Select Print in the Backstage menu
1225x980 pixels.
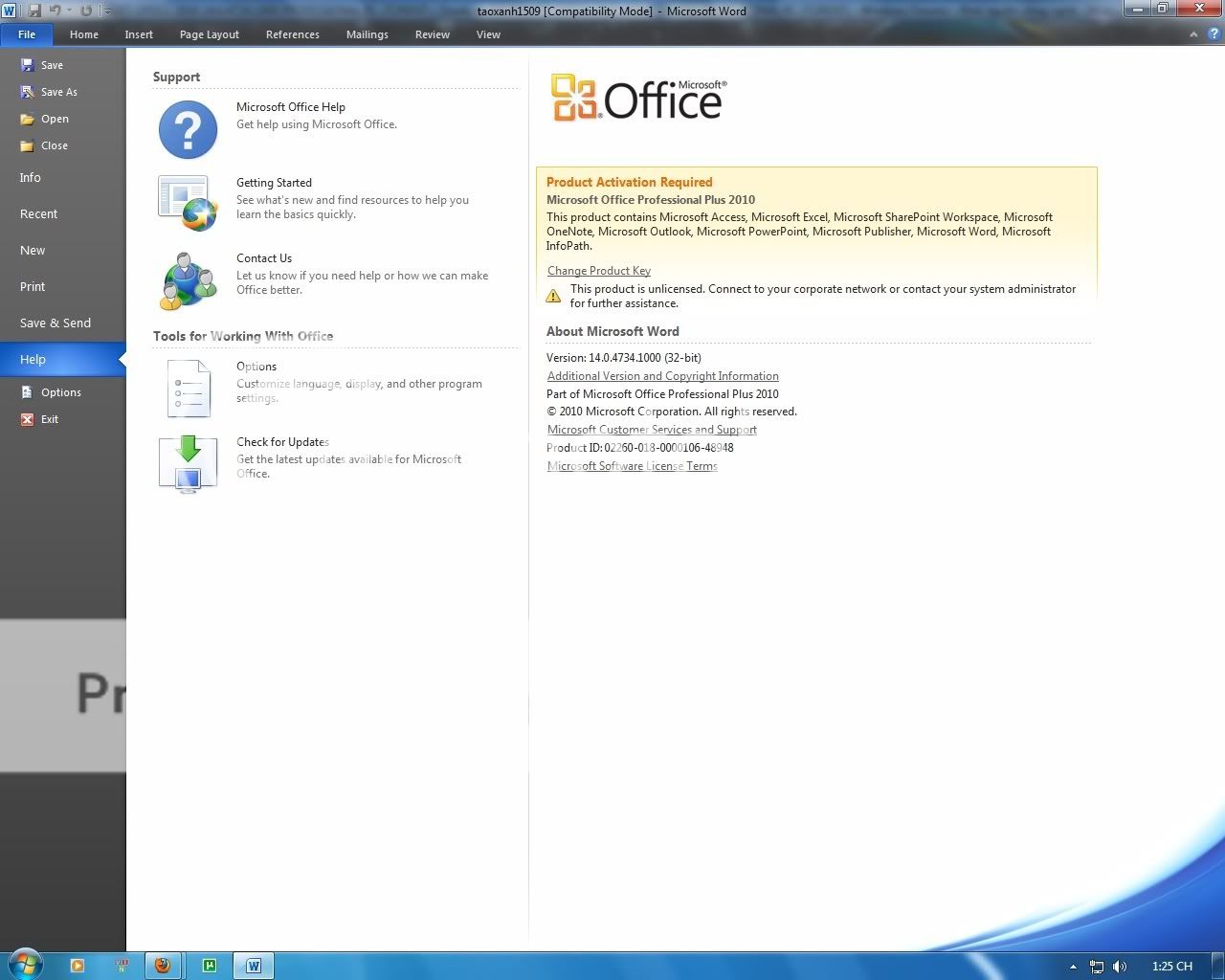(62, 286)
